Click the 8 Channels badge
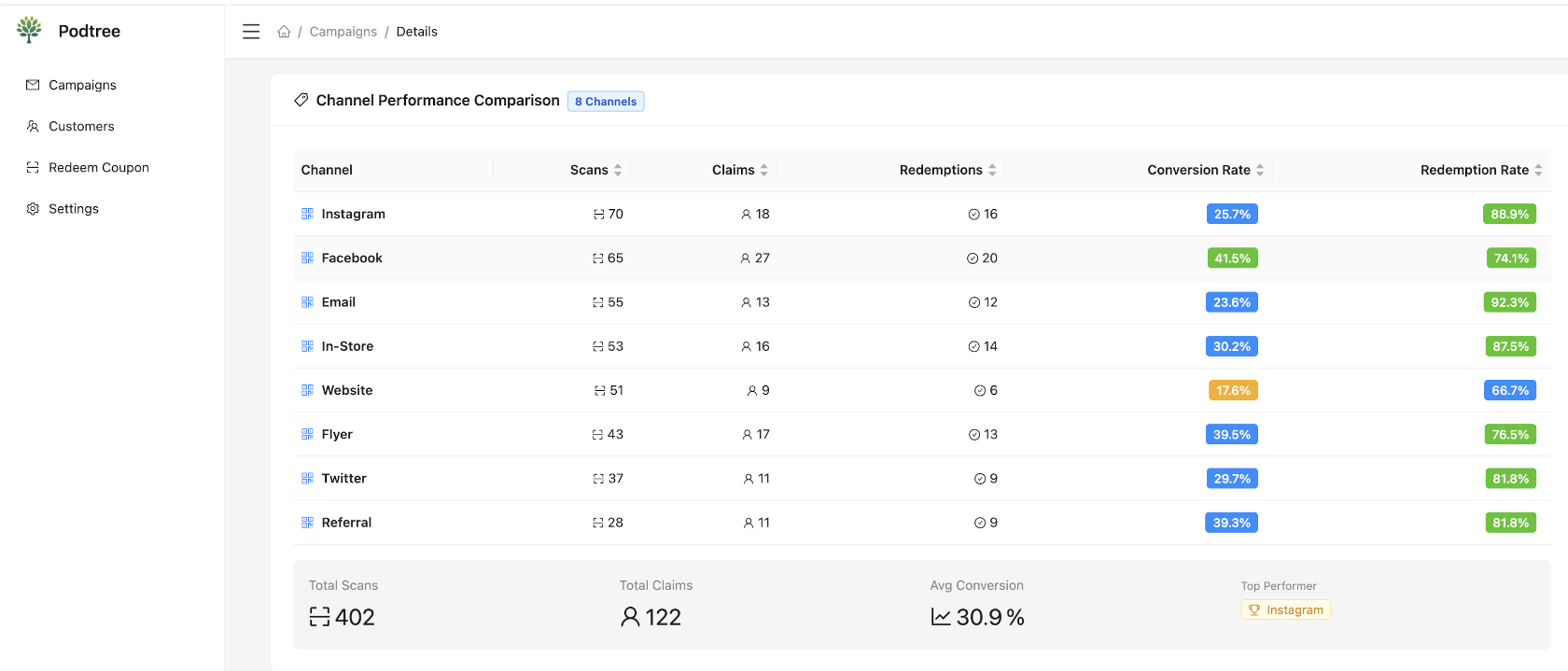Viewport: 1568px width, 671px height. (606, 102)
